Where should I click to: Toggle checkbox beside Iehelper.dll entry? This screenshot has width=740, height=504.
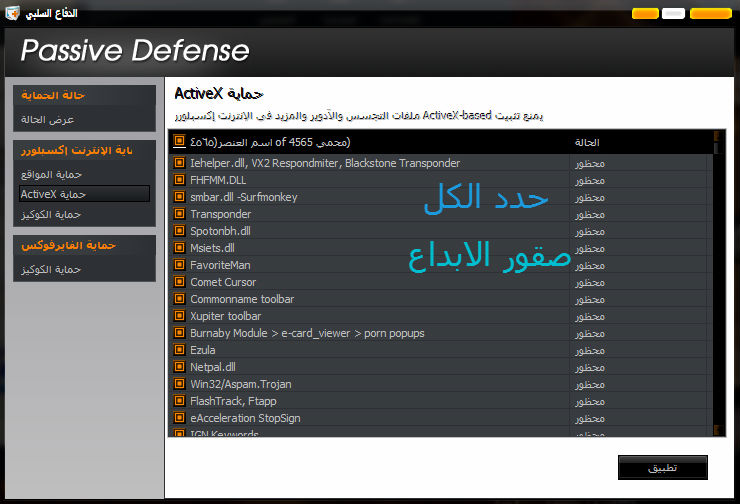pos(180,163)
